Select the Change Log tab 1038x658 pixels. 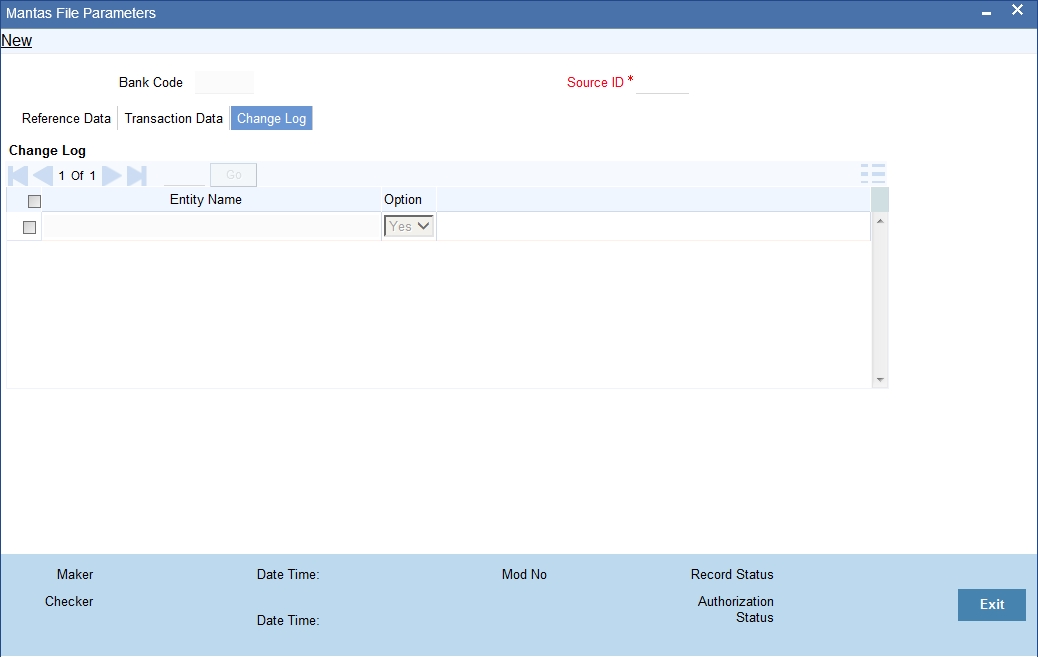271,118
